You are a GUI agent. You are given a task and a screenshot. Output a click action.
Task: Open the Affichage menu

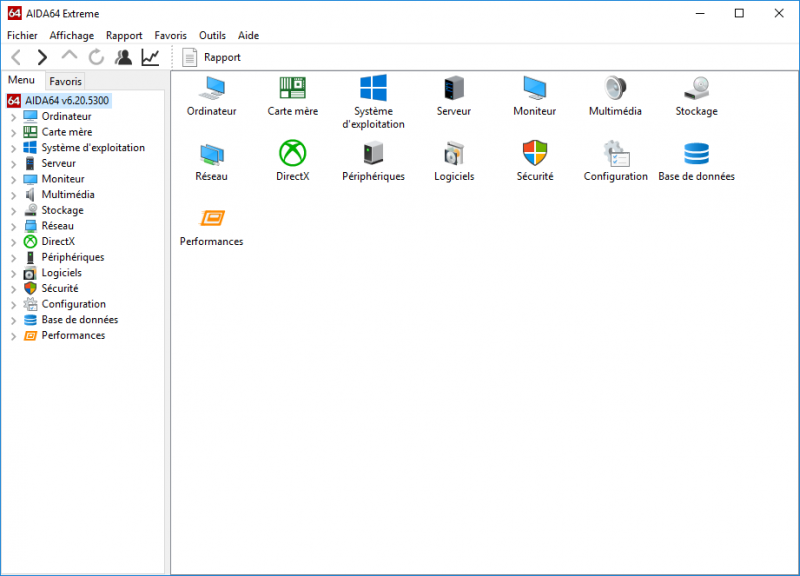click(71, 36)
